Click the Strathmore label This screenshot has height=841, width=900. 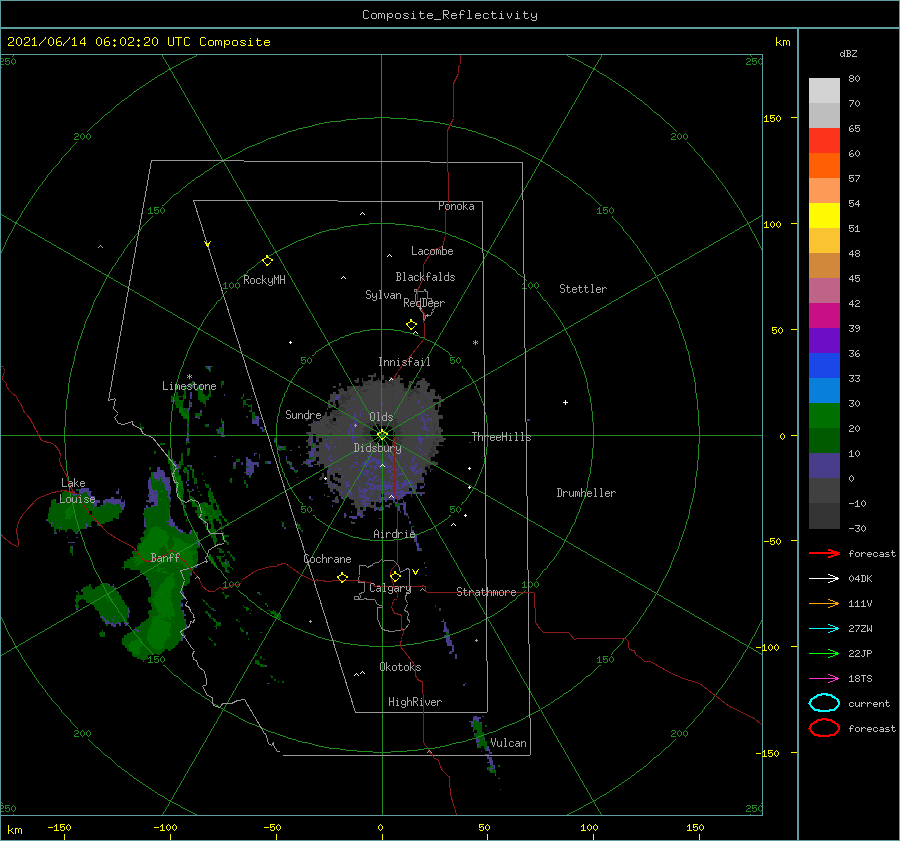coord(486,592)
